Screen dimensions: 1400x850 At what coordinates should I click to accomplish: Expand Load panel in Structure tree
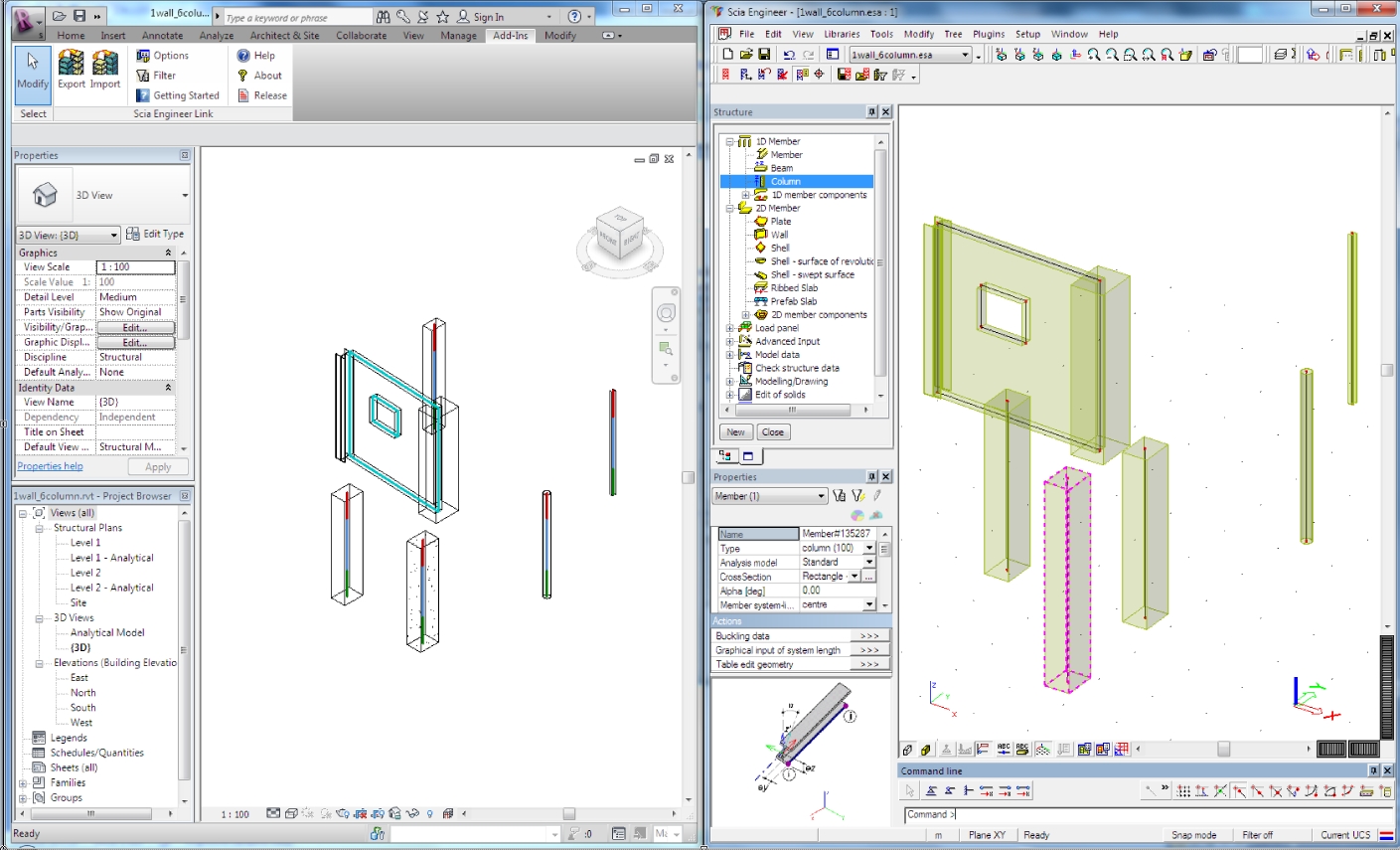730,328
